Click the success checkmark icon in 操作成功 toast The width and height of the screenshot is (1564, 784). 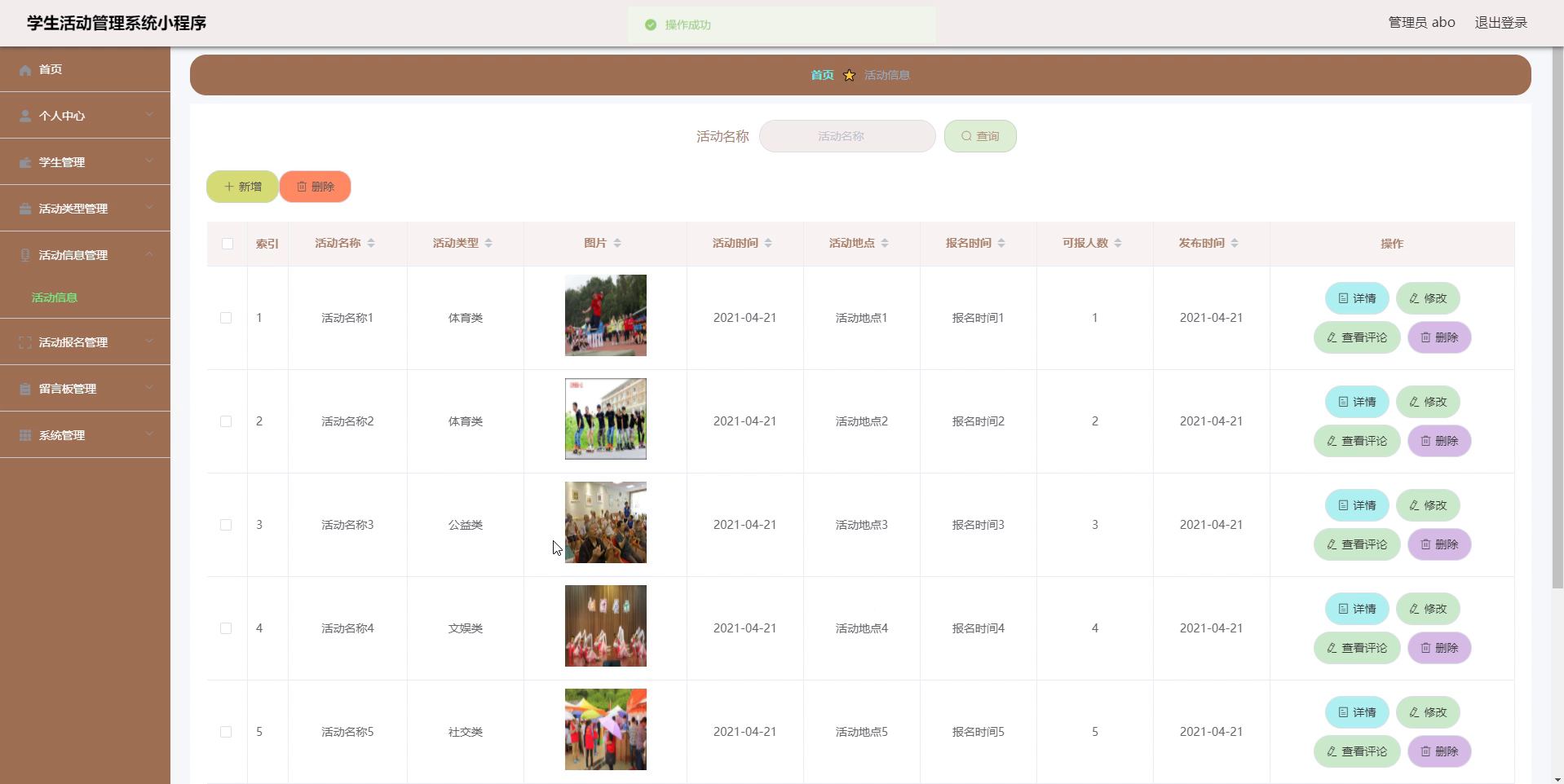(651, 25)
